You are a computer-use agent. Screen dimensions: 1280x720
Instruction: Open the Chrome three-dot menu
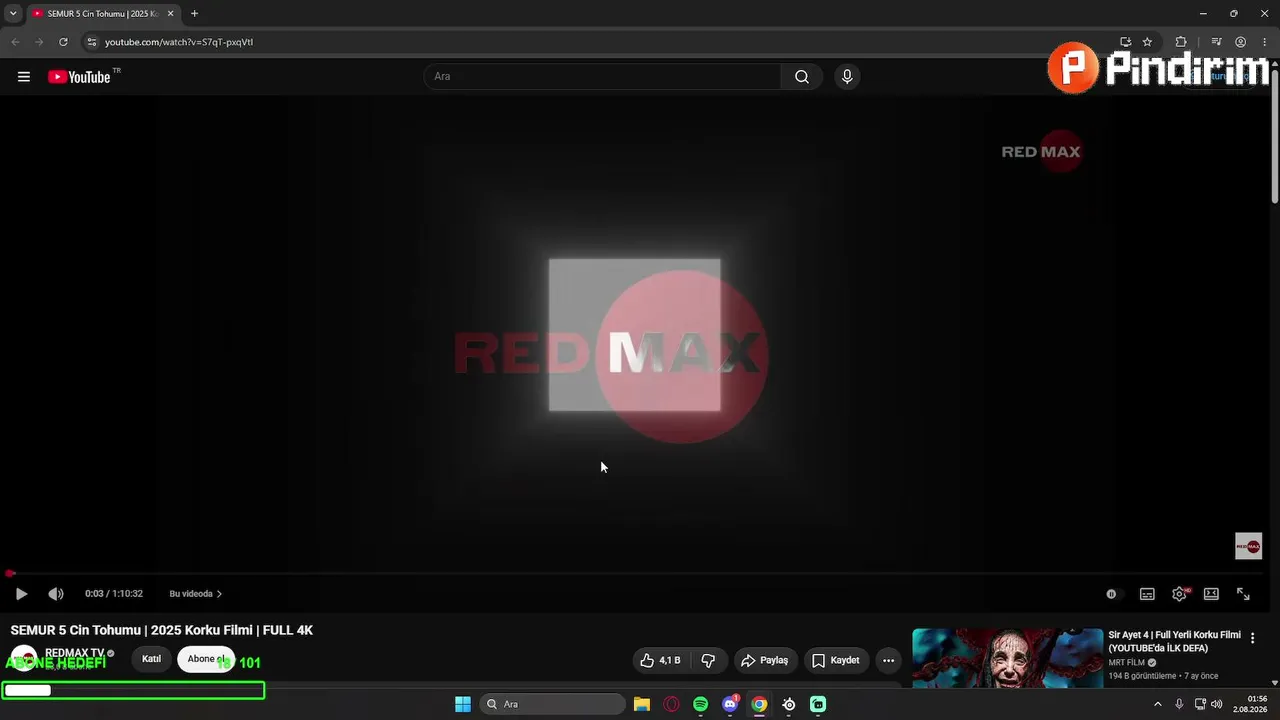tap(1264, 42)
